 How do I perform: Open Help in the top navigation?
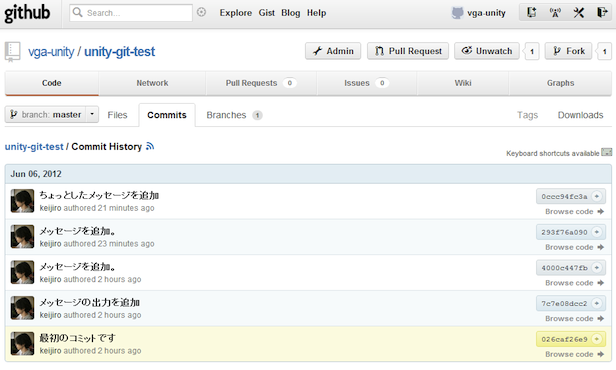click(x=317, y=13)
